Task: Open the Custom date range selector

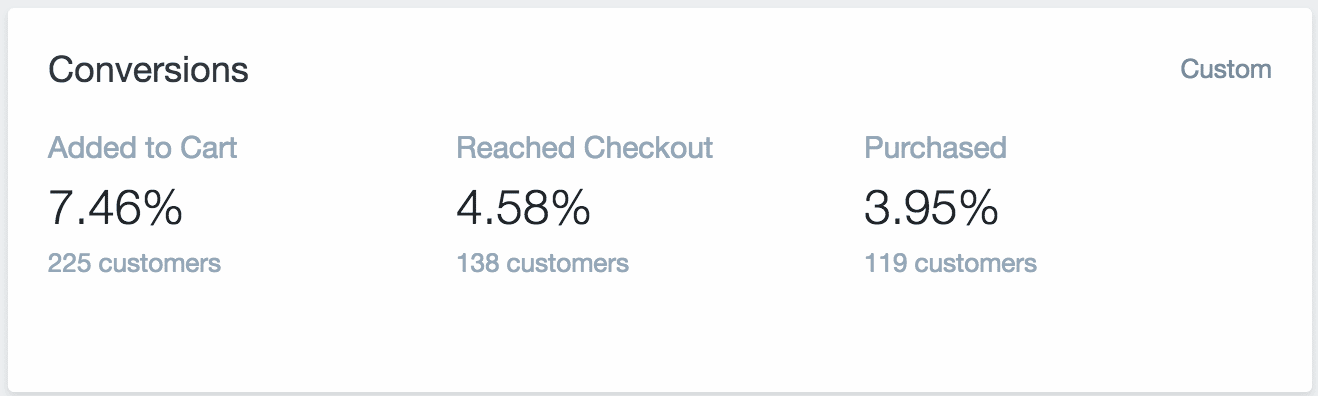Action: coord(1226,69)
